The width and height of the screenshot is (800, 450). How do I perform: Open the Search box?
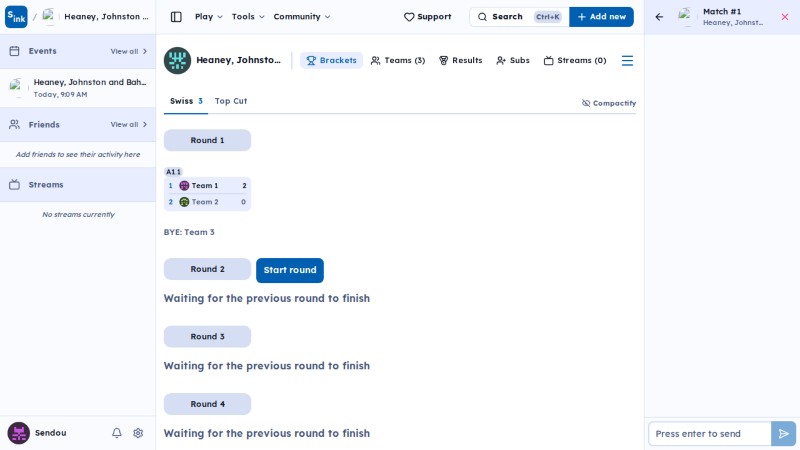point(519,17)
